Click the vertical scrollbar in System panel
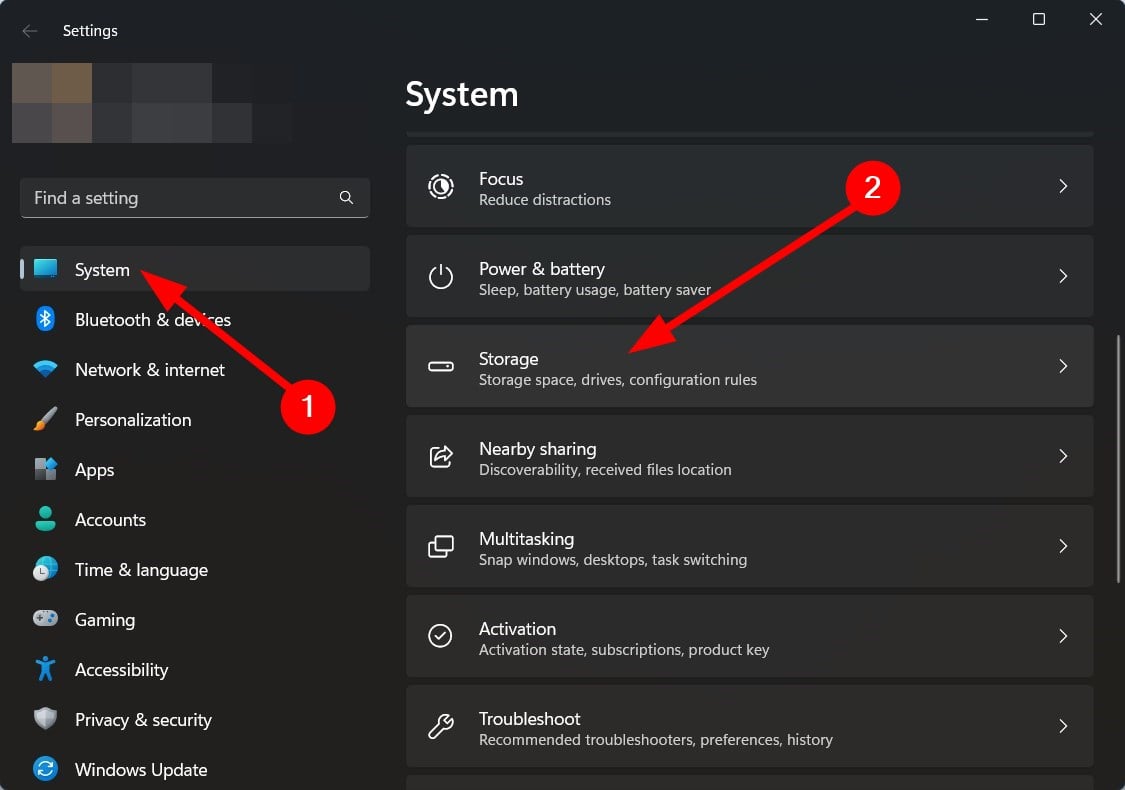The height and width of the screenshot is (790, 1125). tap(1118, 458)
